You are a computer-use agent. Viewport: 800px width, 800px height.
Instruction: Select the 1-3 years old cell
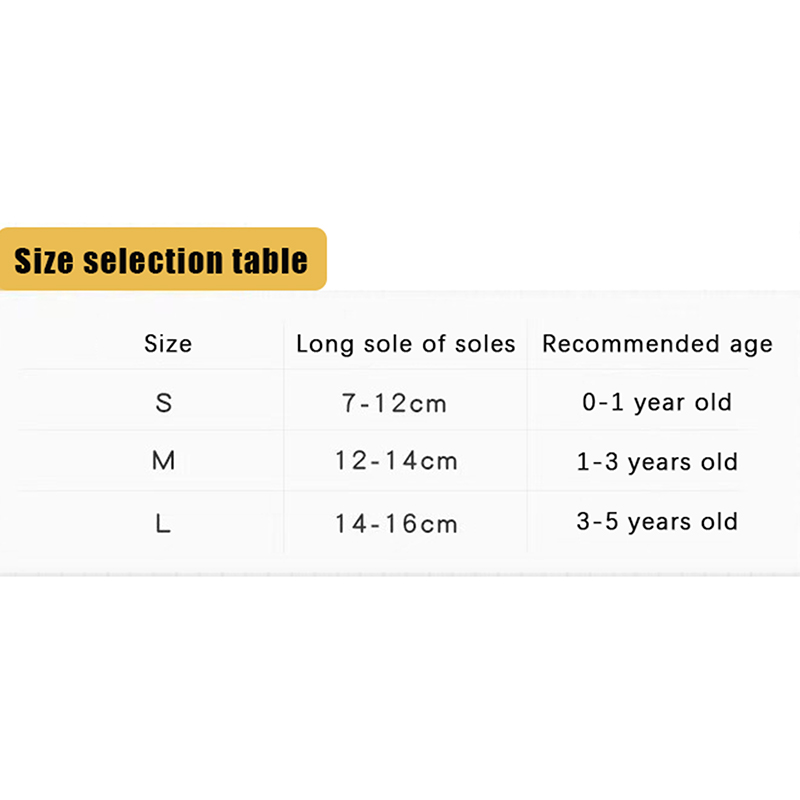click(x=657, y=463)
